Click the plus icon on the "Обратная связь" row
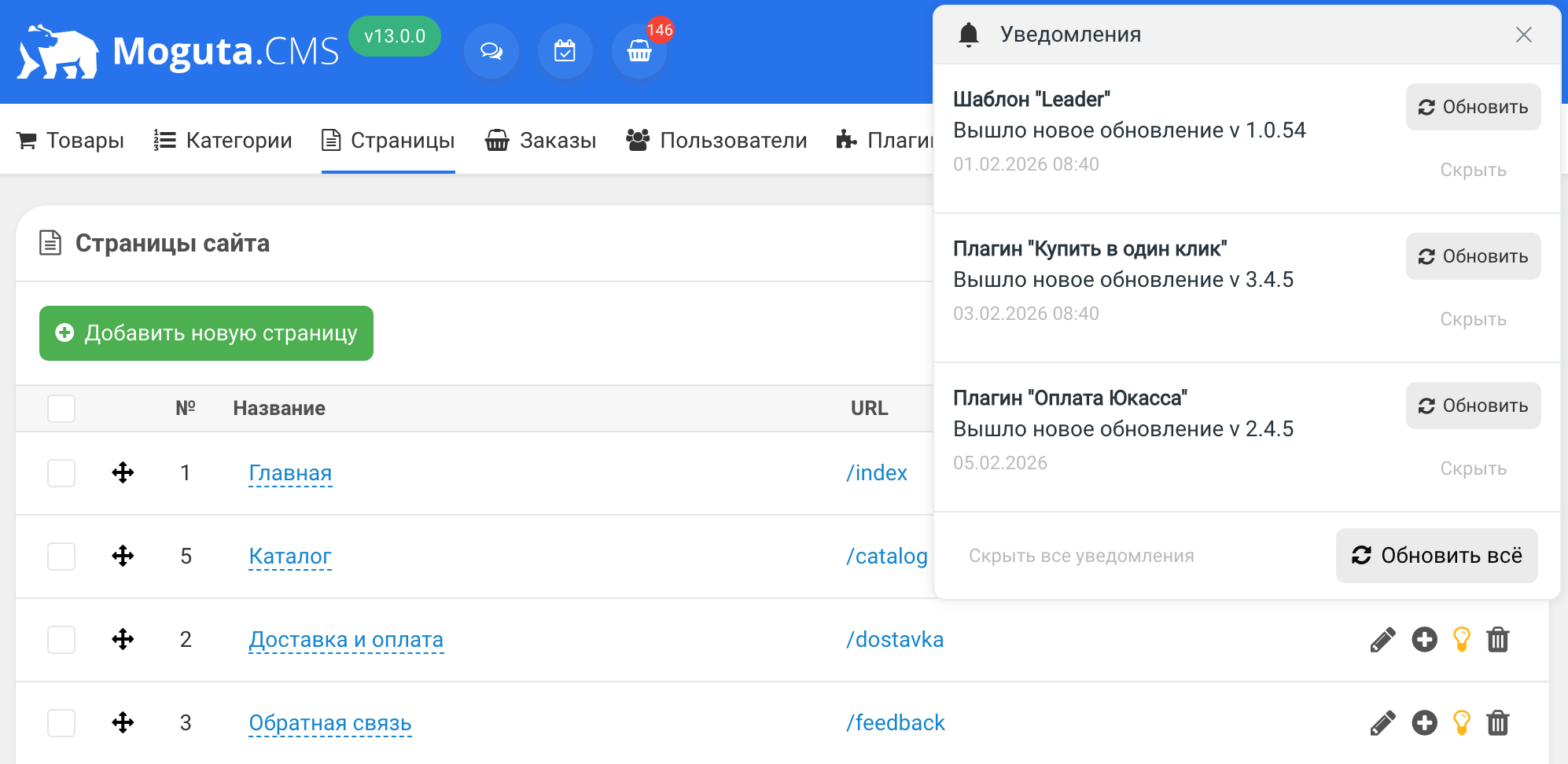The width and height of the screenshot is (1568, 764). click(x=1424, y=722)
